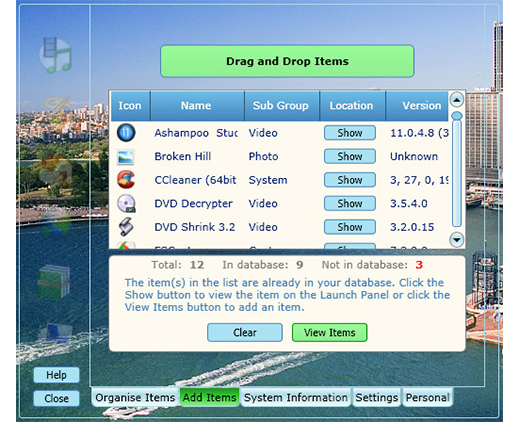Select the "Ashampoo Stuc" name cell
The image size is (519, 422).
(196, 133)
